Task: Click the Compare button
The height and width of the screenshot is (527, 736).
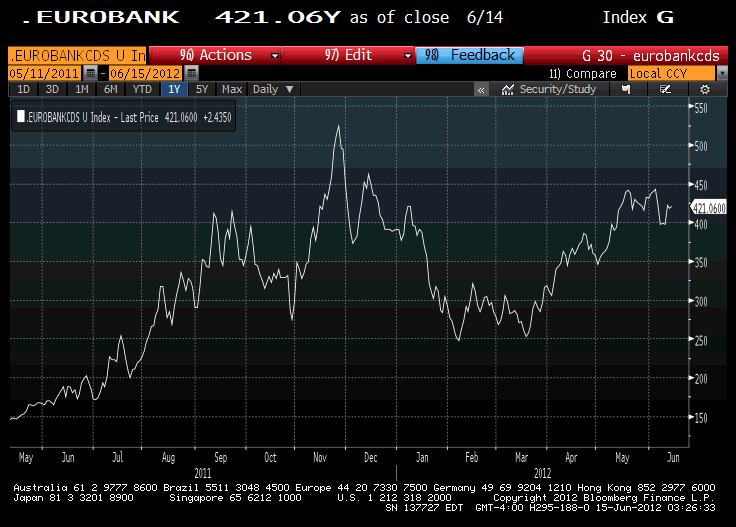Action: (x=583, y=74)
